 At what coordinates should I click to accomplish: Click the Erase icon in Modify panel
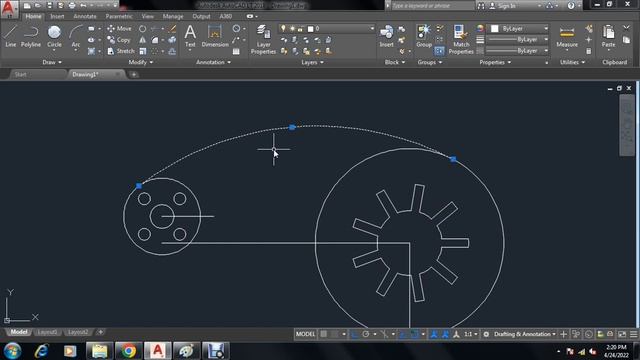click(x=172, y=29)
